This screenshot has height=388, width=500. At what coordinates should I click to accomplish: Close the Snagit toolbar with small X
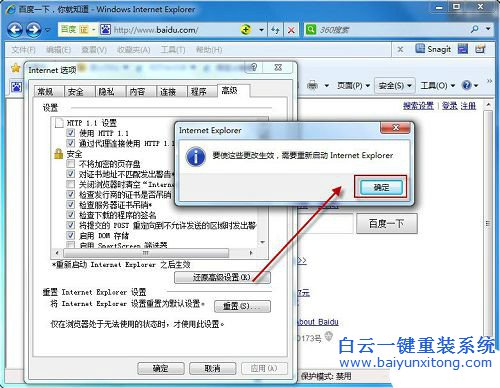[400, 50]
